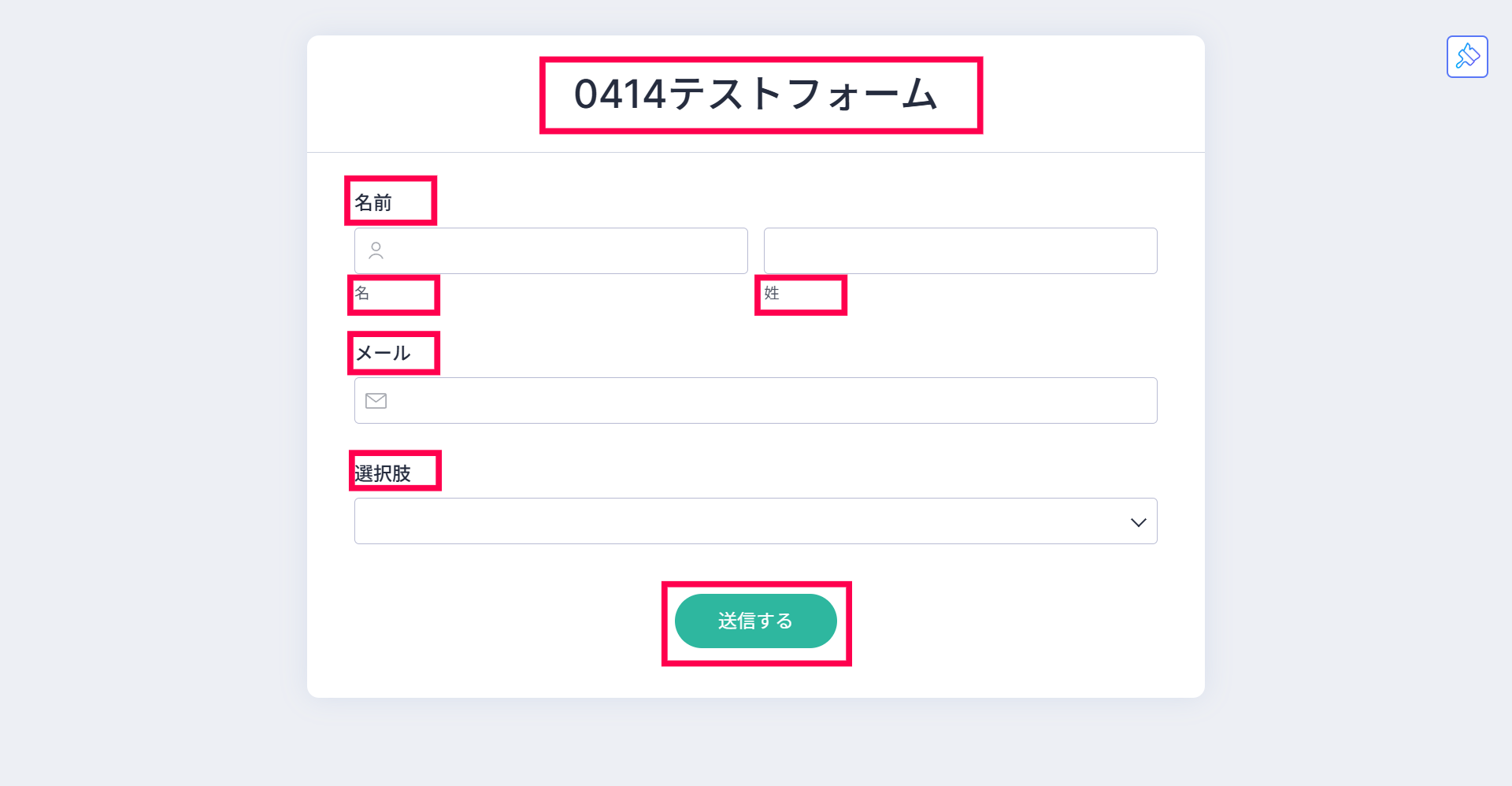Open the 選択肢 select box
This screenshot has width=1512, height=786.
[740, 521]
